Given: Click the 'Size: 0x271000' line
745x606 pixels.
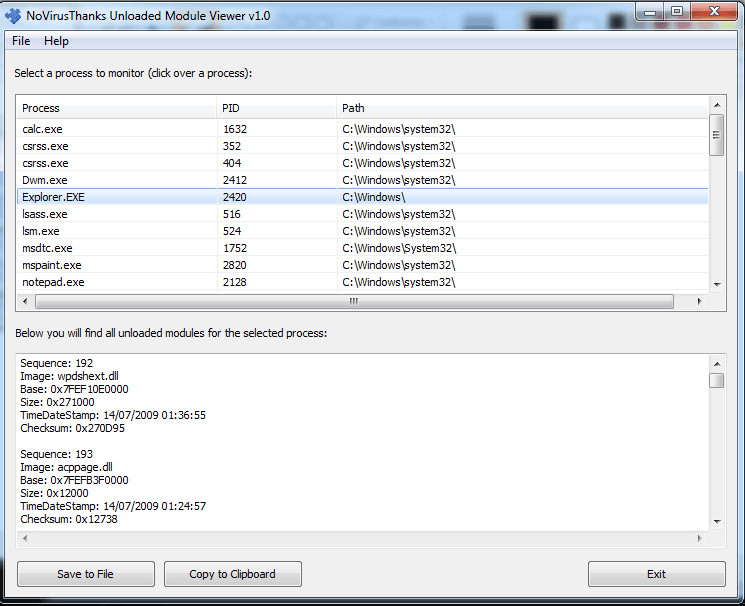Looking at the screenshot, I should click(x=57, y=402).
